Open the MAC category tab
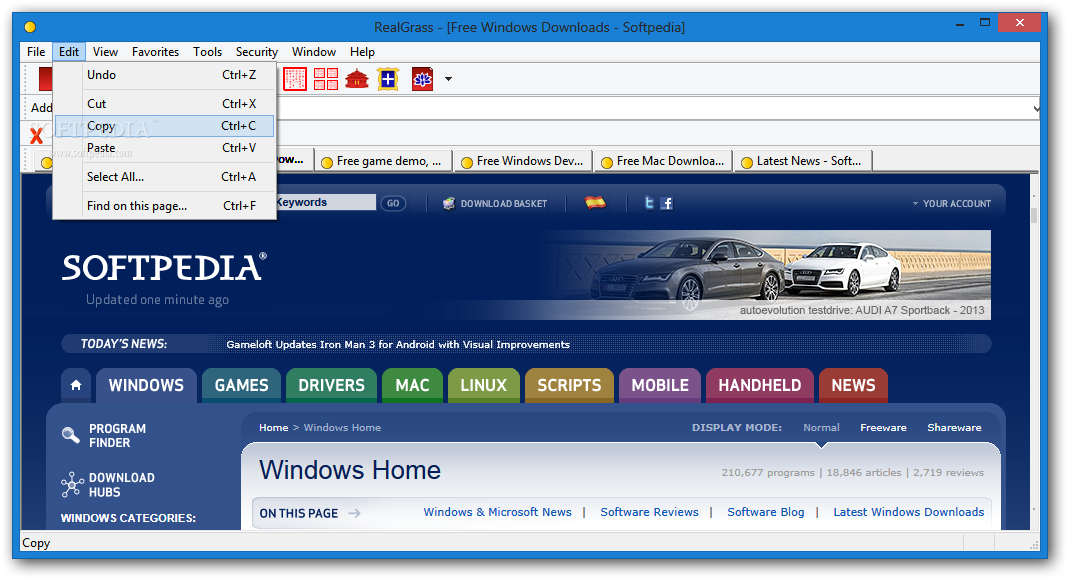 [413, 386]
